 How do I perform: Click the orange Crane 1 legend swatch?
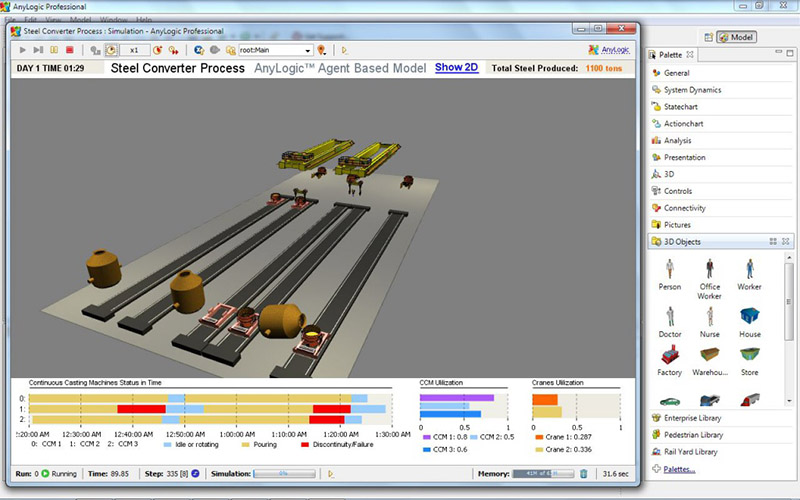click(x=539, y=437)
